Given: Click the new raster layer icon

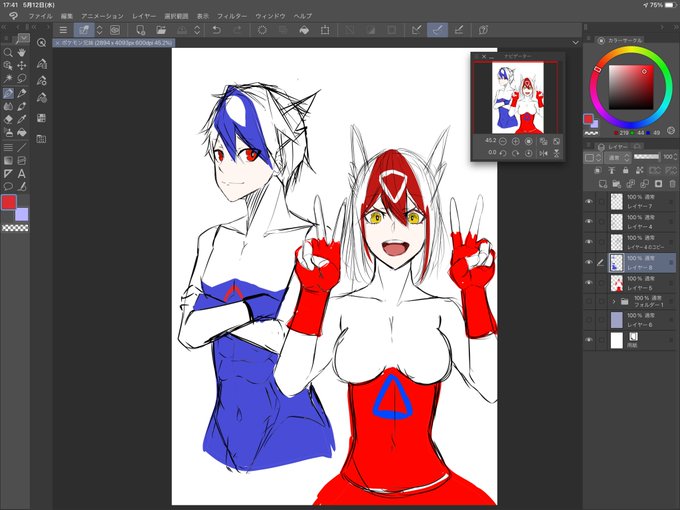Looking at the screenshot, I should [602, 184].
